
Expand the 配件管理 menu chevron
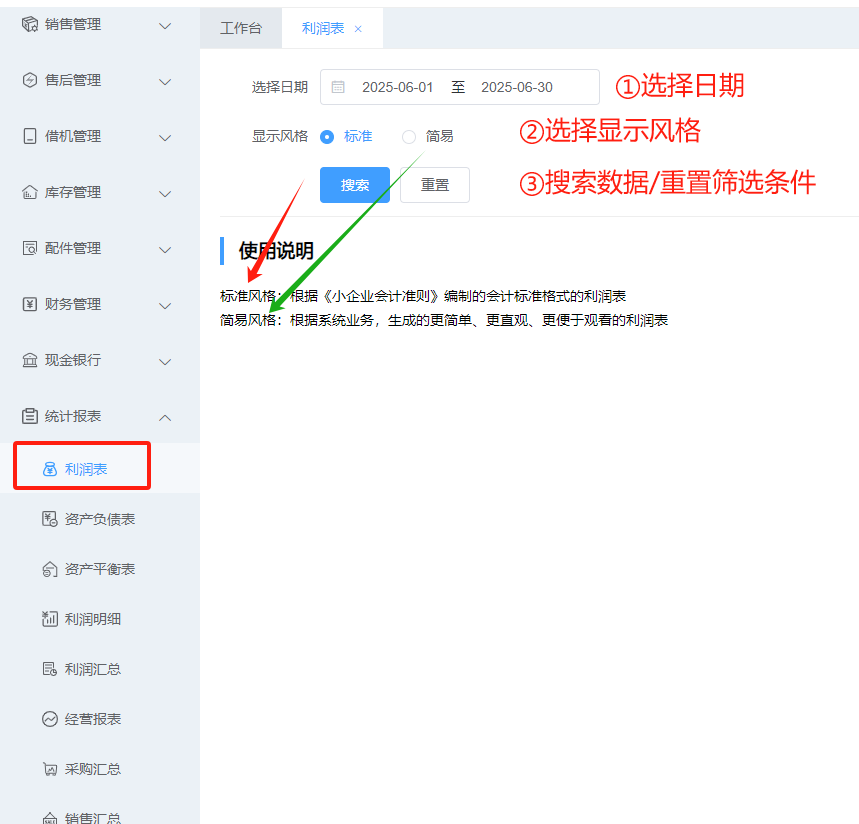pos(165,250)
